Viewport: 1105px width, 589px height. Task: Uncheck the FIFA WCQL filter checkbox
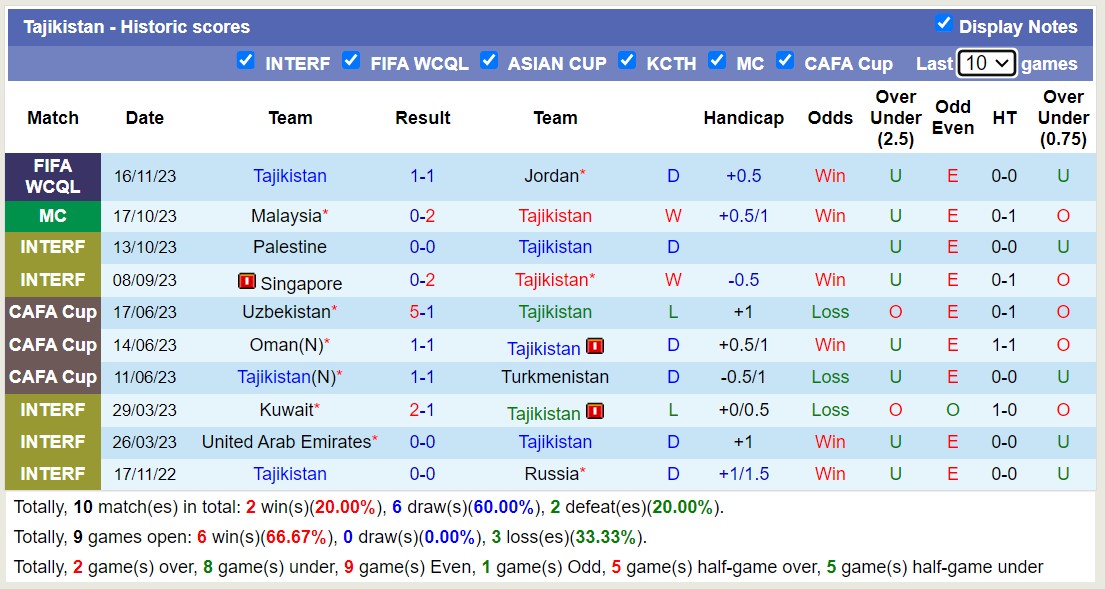(351, 60)
